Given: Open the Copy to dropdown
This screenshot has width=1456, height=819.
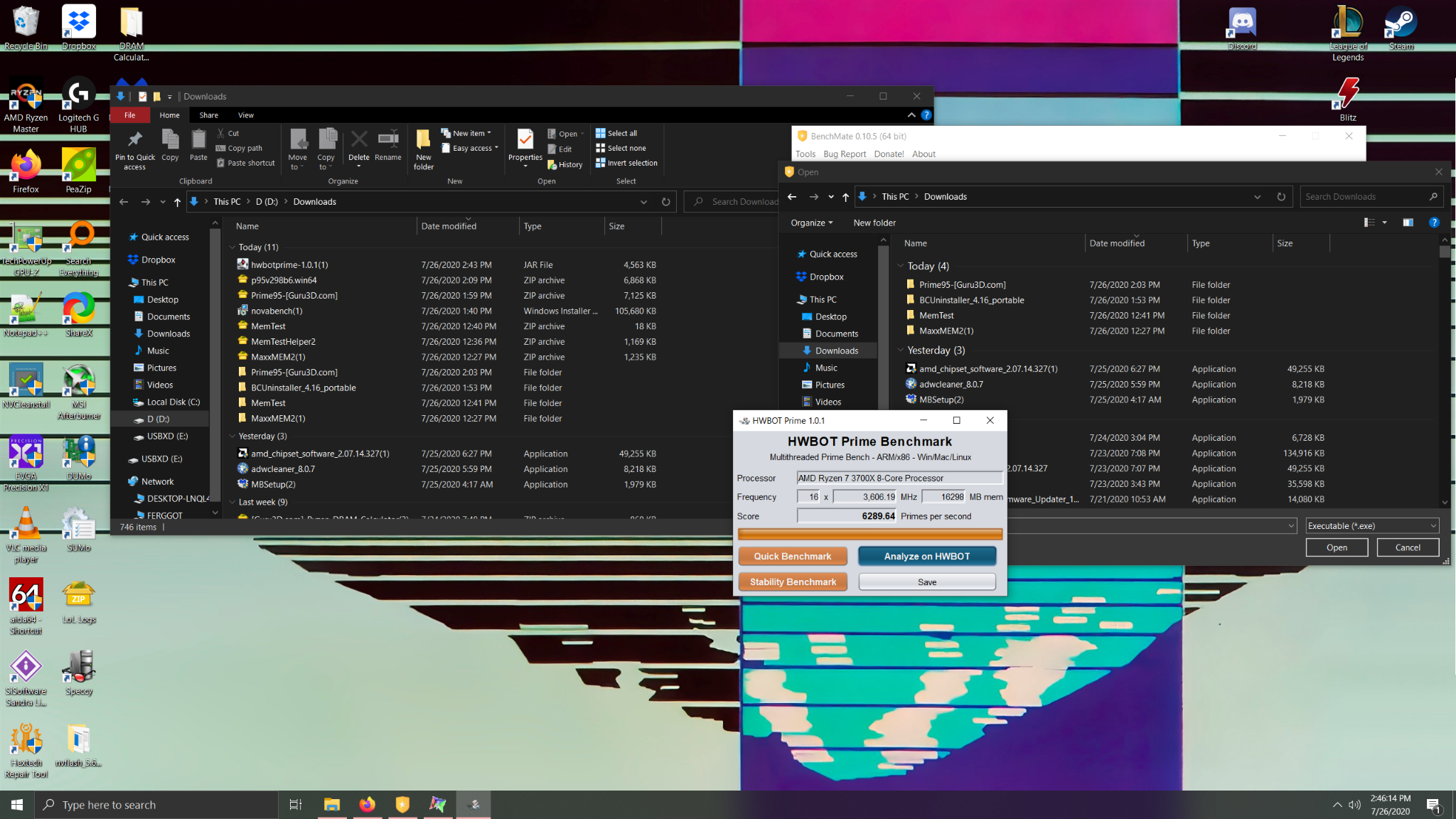Looking at the screenshot, I should pos(326,149).
